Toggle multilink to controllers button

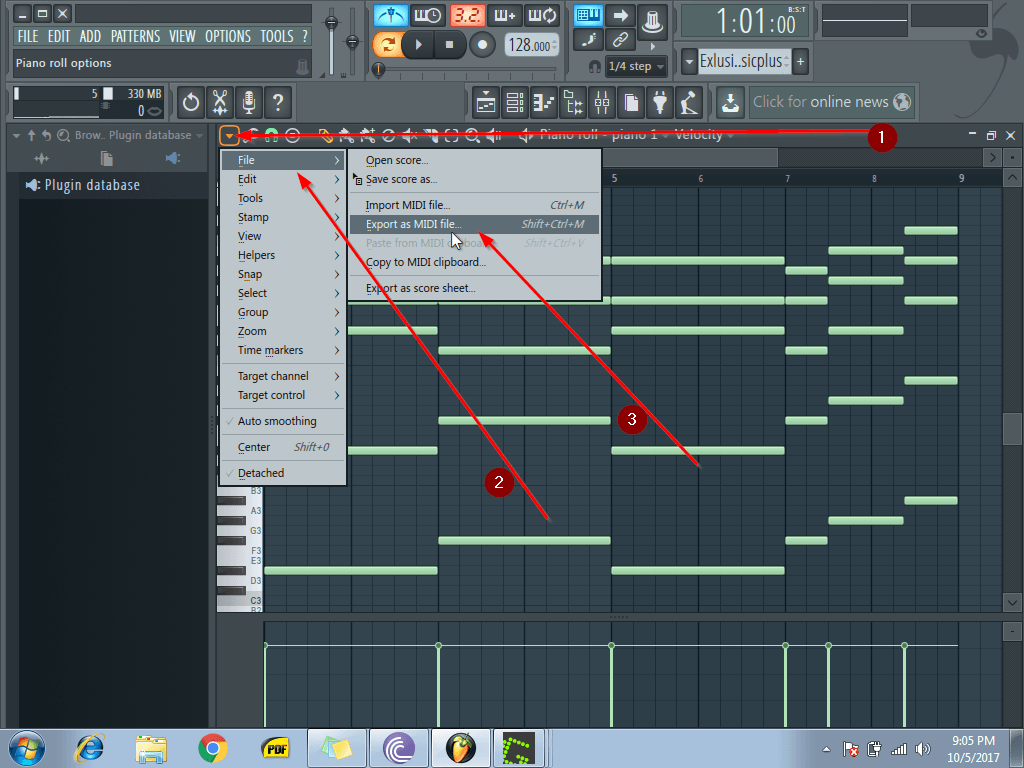pyautogui.click(x=620, y=40)
